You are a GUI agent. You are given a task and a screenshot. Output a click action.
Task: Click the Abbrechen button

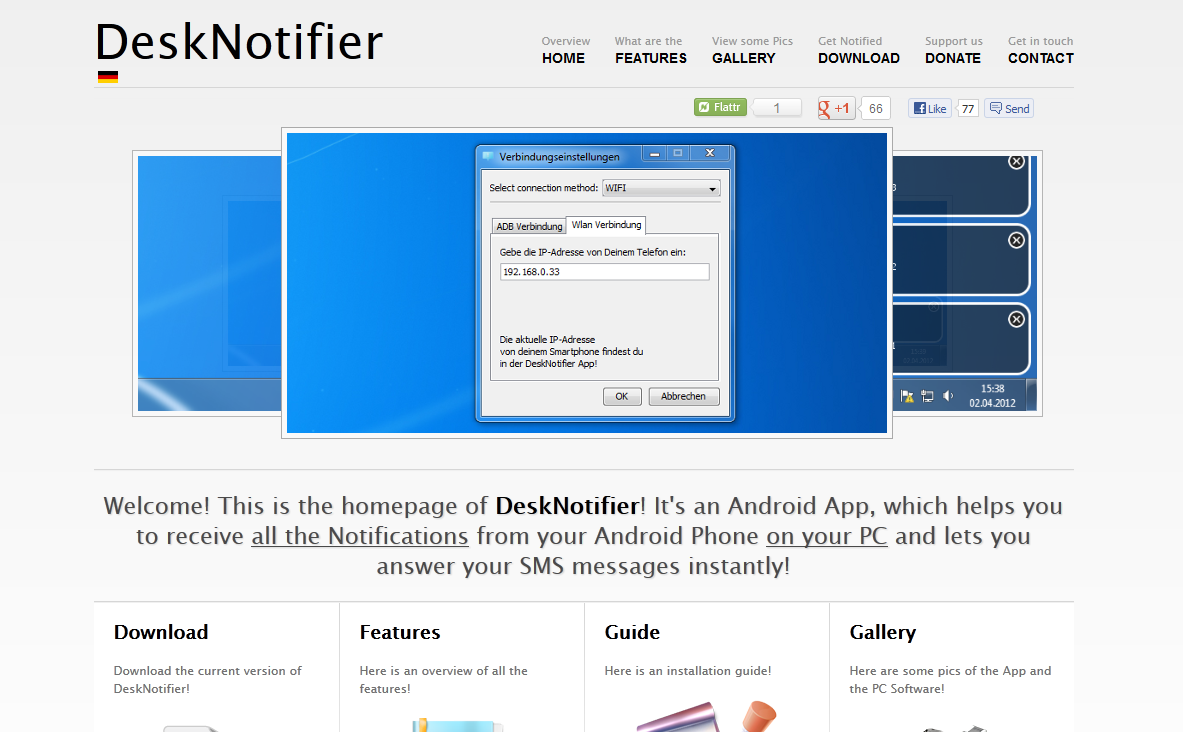pyautogui.click(x=684, y=396)
